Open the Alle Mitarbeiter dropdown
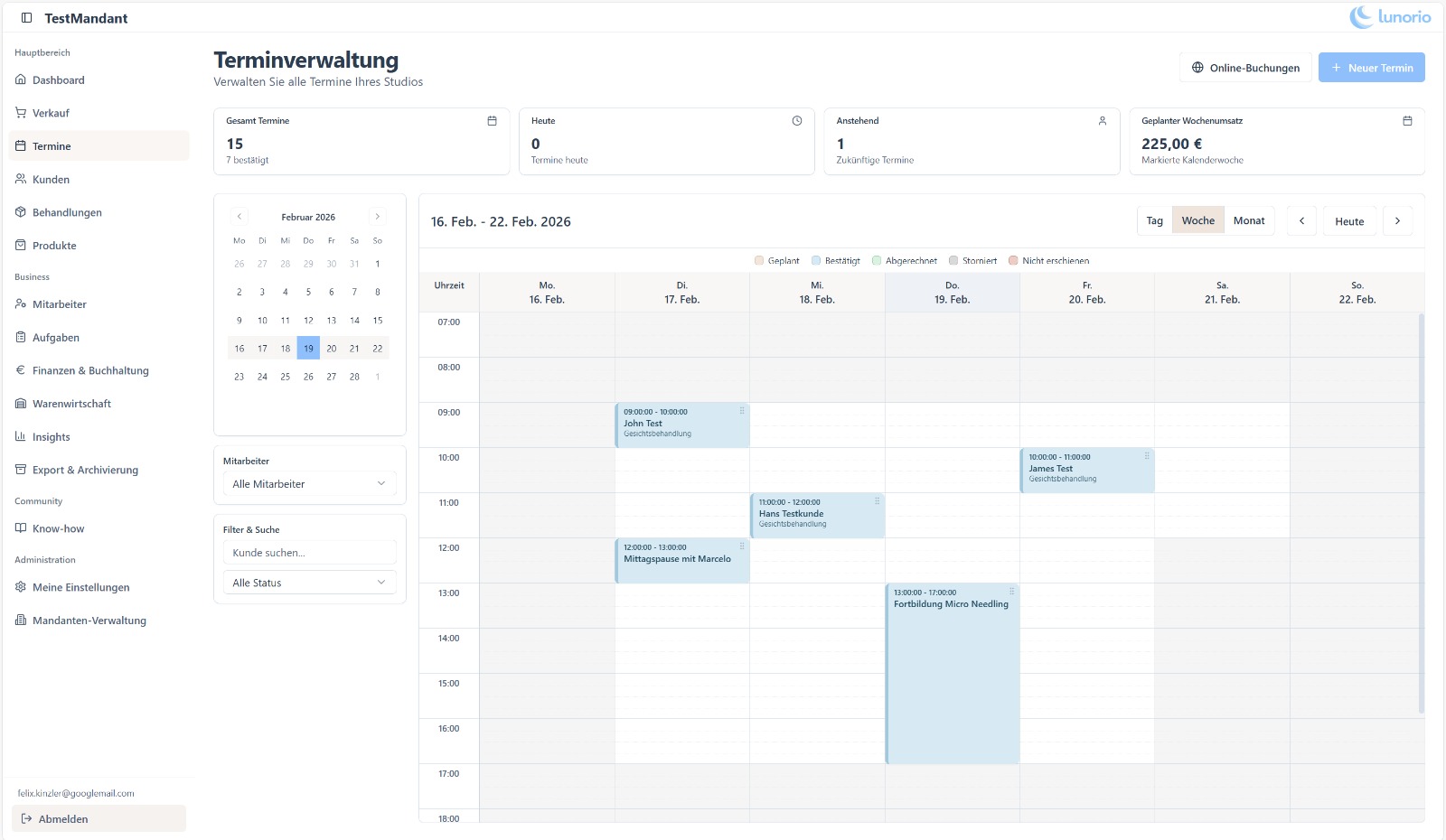The height and width of the screenshot is (840, 1446). [309, 483]
